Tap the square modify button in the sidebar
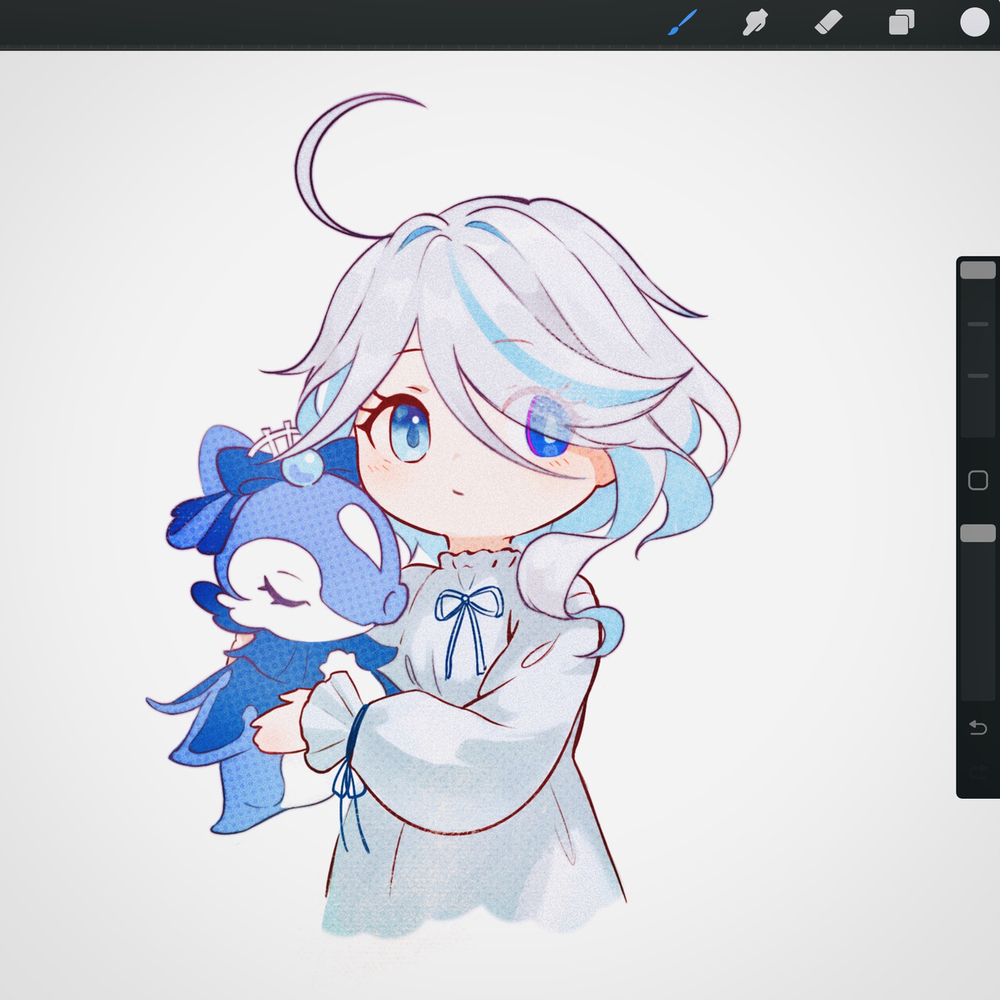This screenshot has width=1000, height=1000. point(978,480)
